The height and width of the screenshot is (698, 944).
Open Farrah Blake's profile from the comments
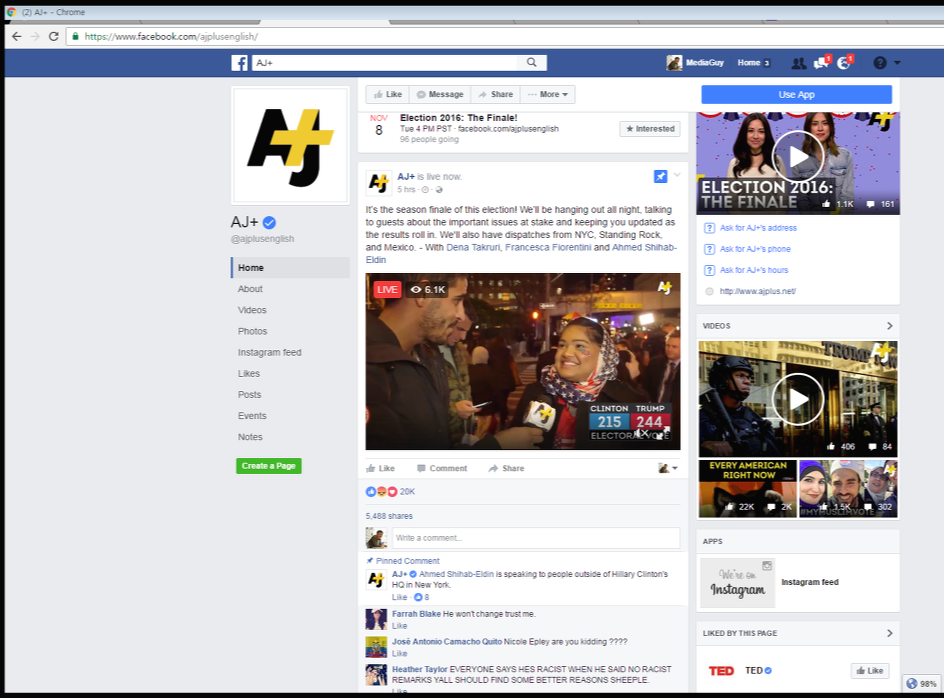coord(416,614)
